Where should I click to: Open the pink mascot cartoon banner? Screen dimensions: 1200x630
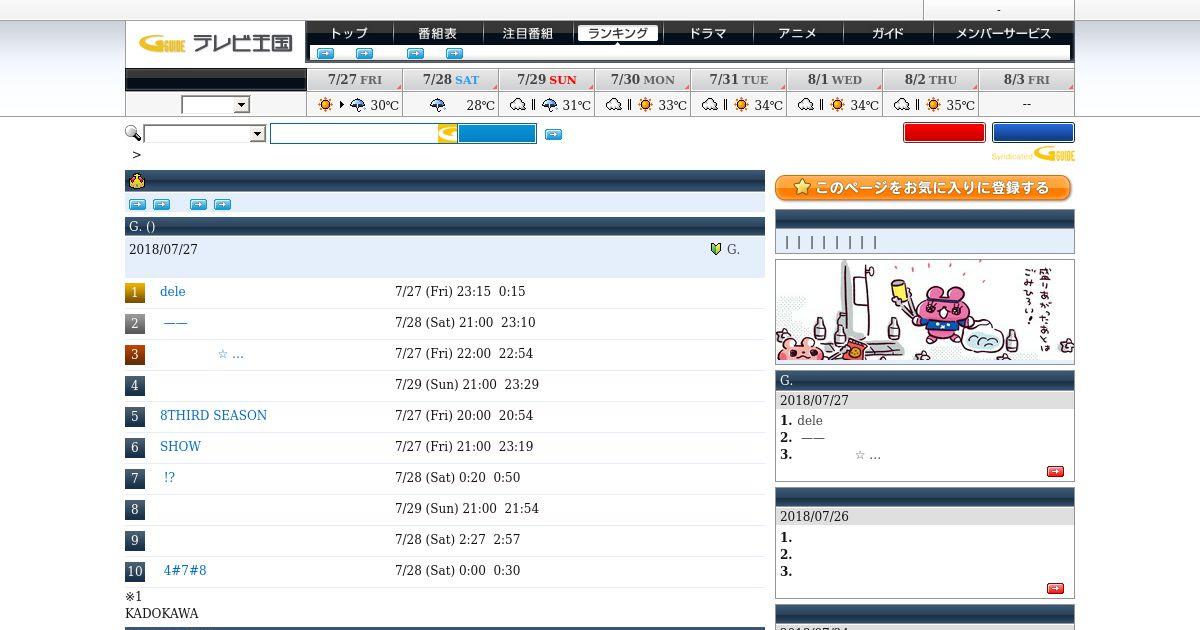[925, 311]
